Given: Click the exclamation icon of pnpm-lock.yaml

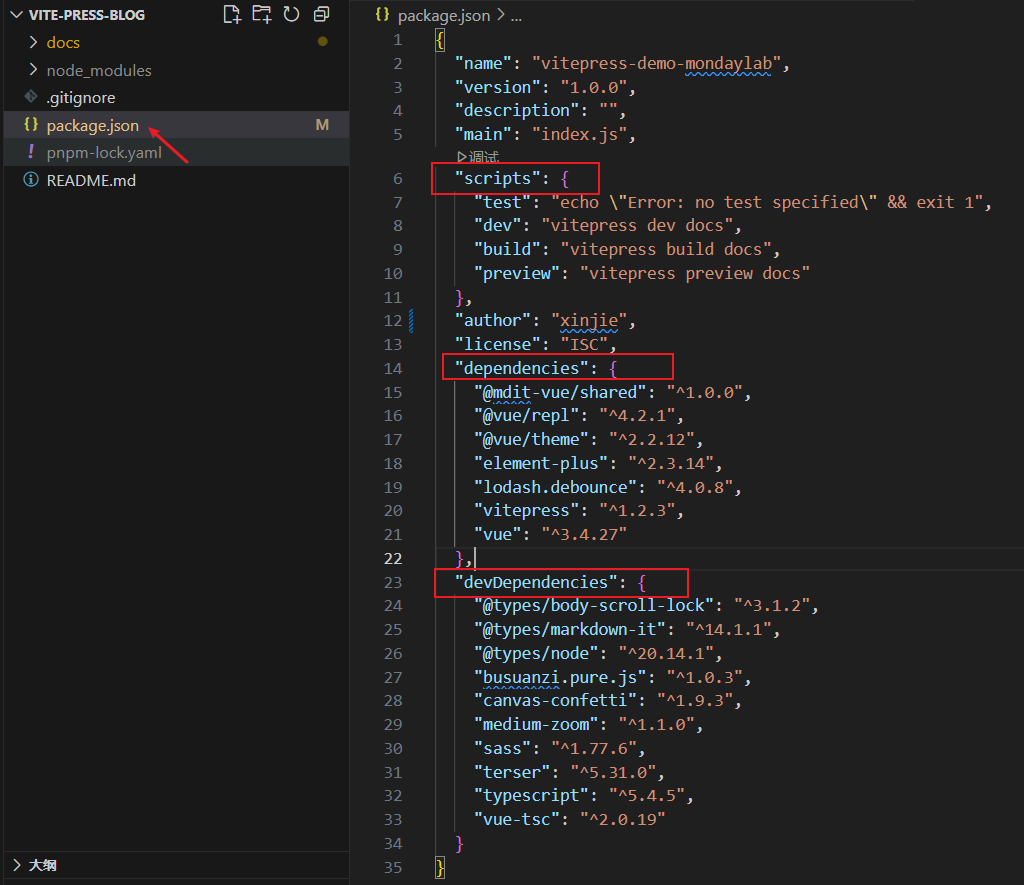Looking at the screenshot, I should tap(31, 153).
